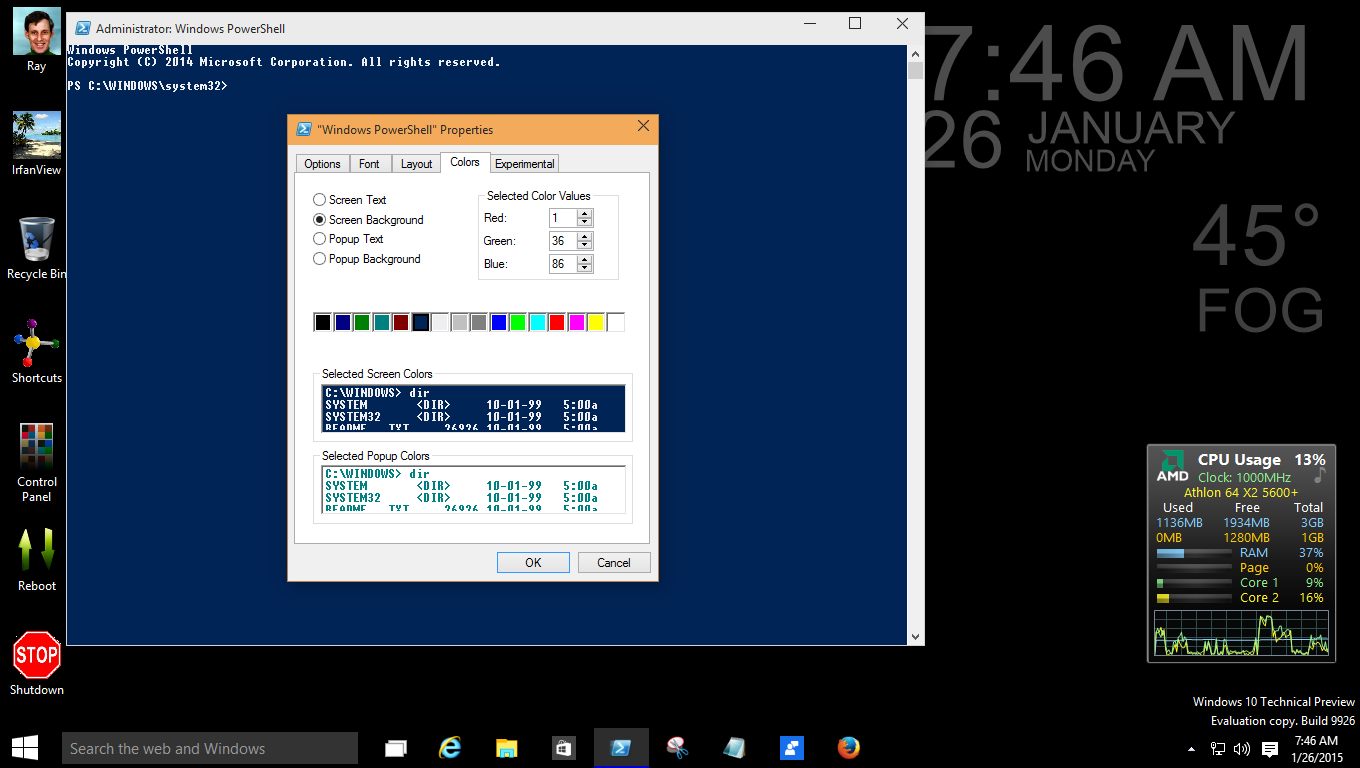Select the Colors tab

point(465,162)
